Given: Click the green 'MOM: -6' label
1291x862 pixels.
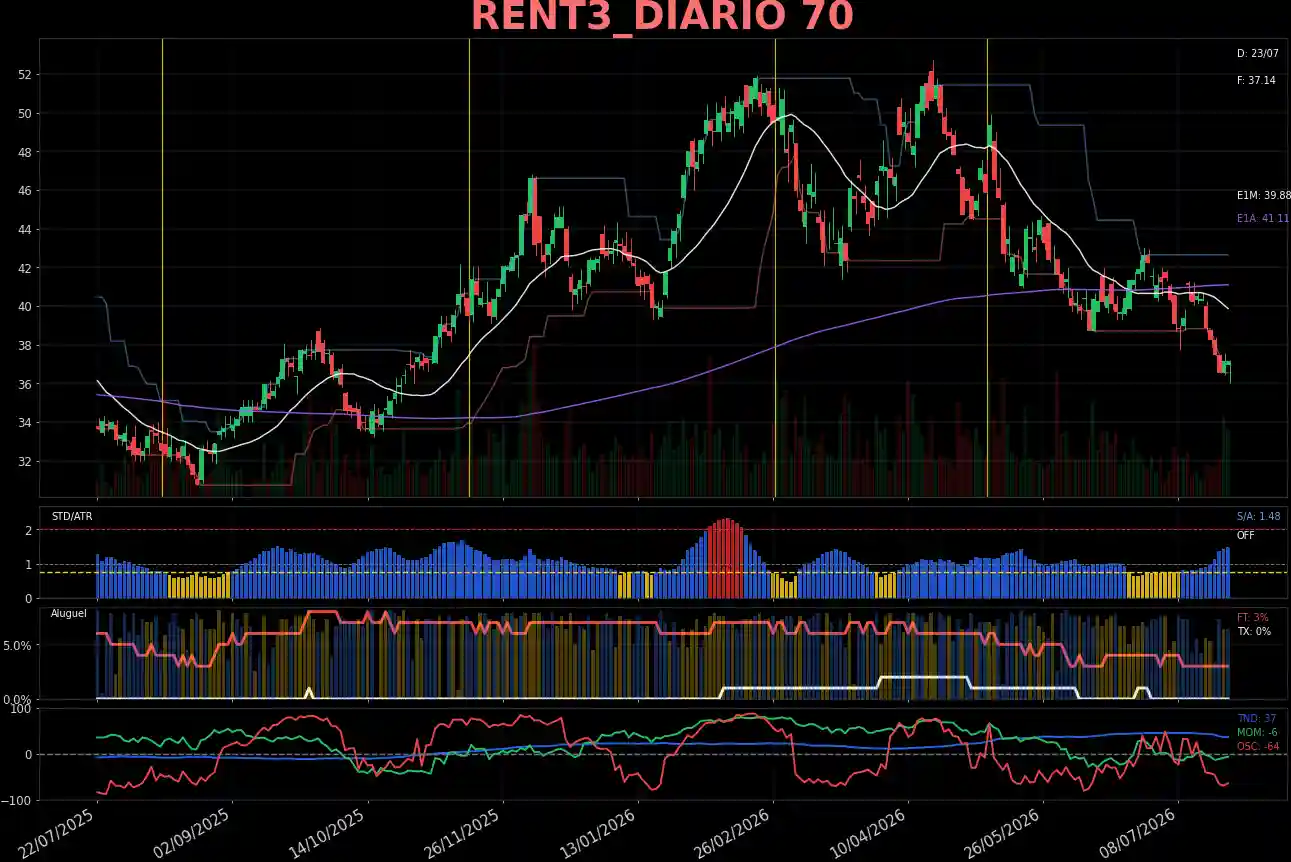Looking at the screenshot, I should [x=1257, y=733].
